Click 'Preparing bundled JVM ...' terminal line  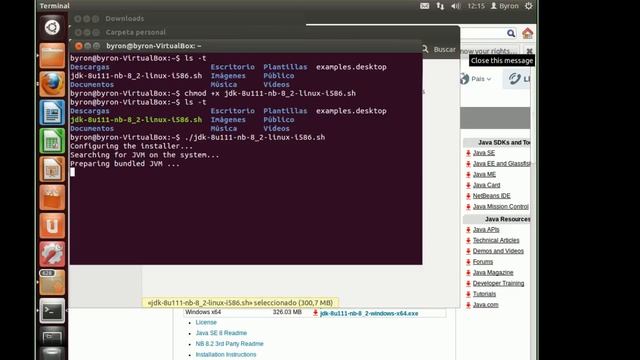125,164
